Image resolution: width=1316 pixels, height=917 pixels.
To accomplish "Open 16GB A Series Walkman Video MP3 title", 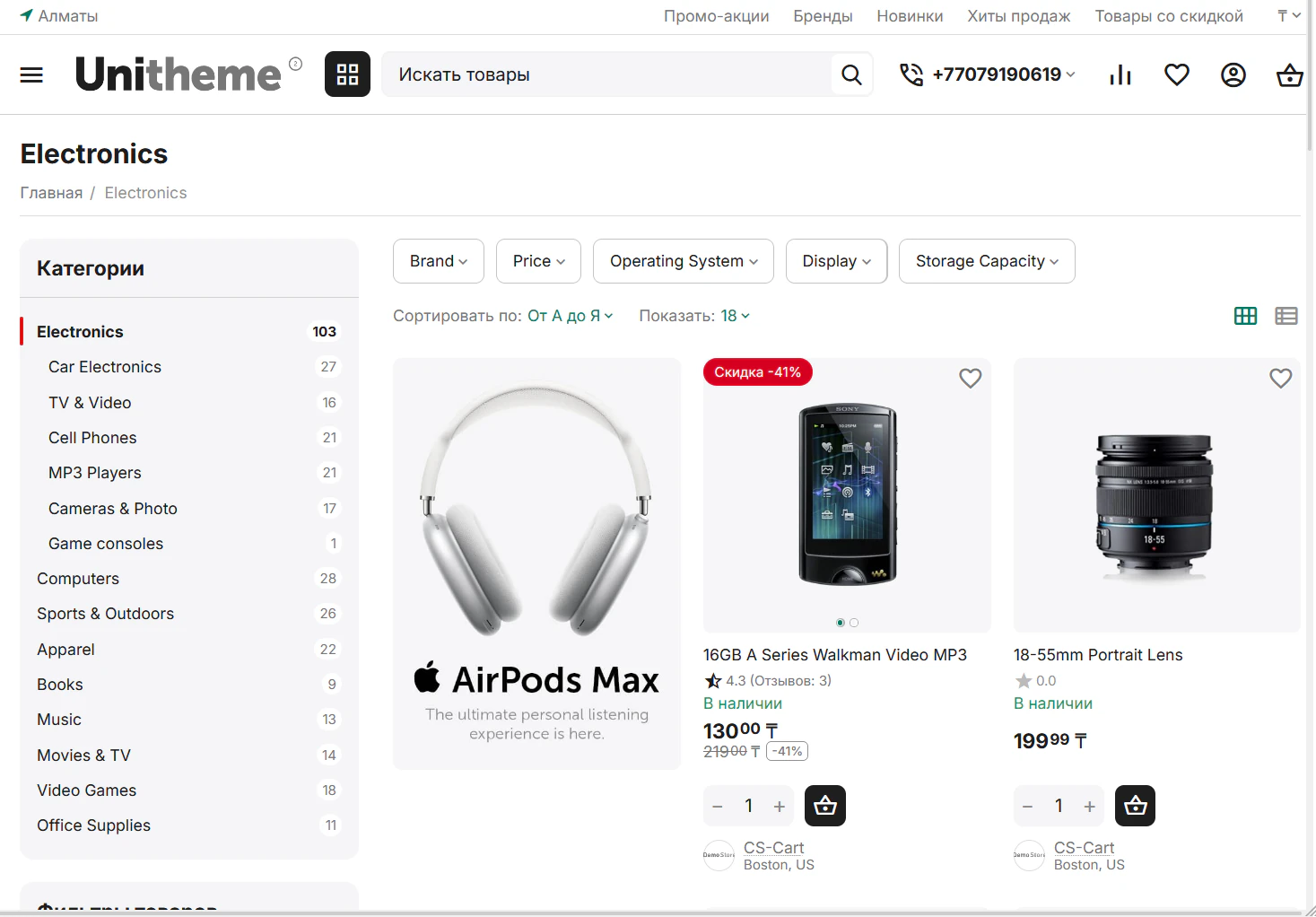I will coord(835,655).
